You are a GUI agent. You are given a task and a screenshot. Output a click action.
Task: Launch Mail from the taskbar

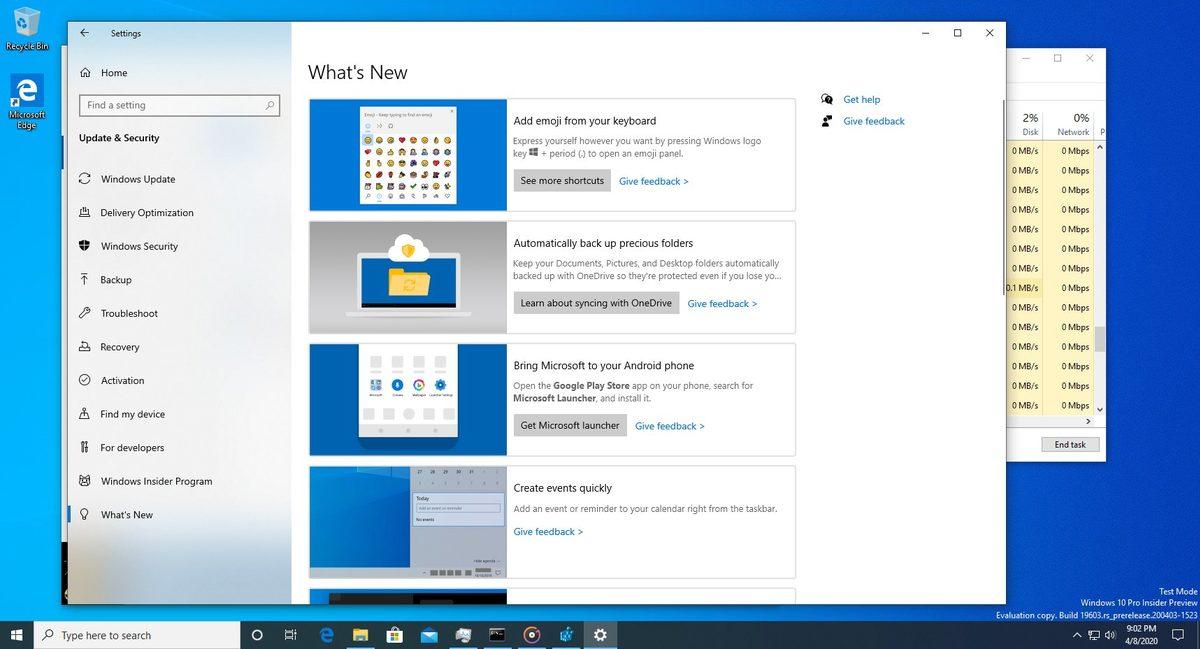[429, 634]
